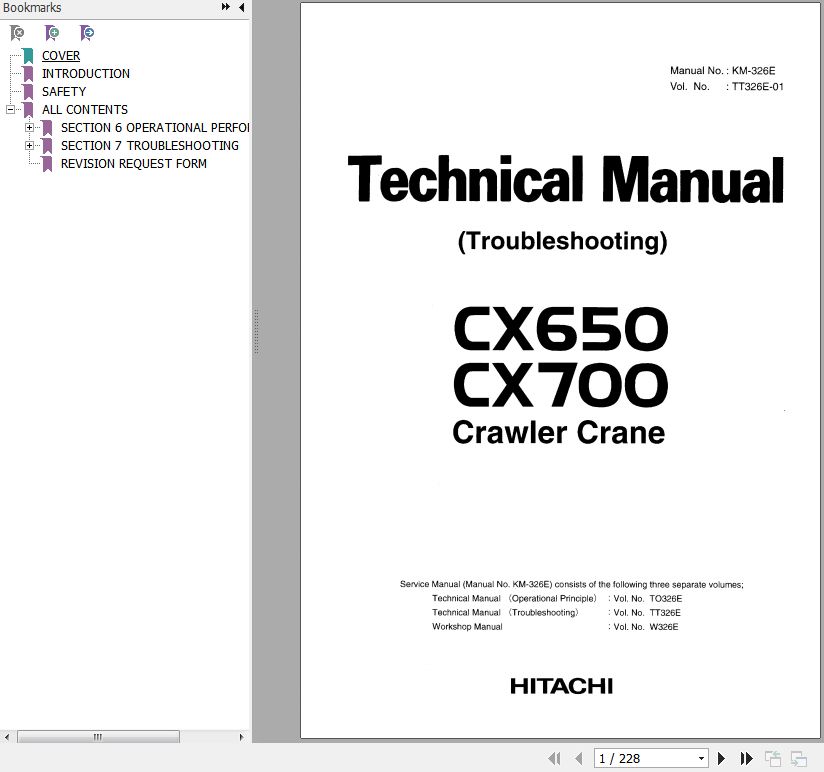Collapse the Bookmarks panel with left triangle

coord(241,7)
